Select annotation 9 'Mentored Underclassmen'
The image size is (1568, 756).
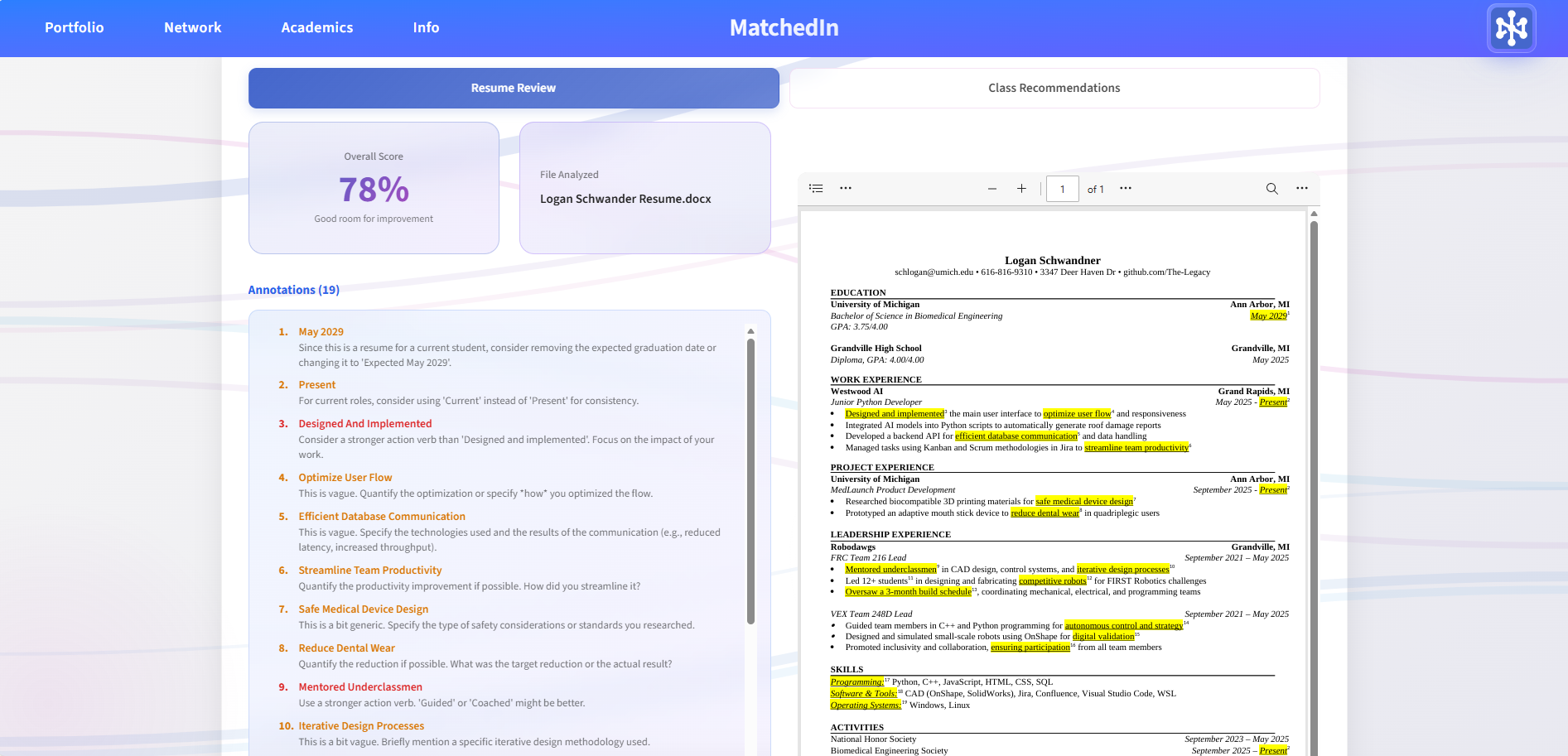click(x=359, y=687)
